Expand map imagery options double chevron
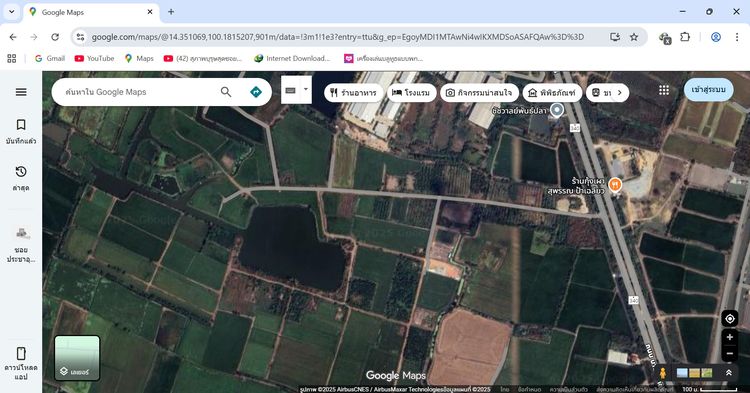This screenshot has height=393, width=750. coord(729,372)
